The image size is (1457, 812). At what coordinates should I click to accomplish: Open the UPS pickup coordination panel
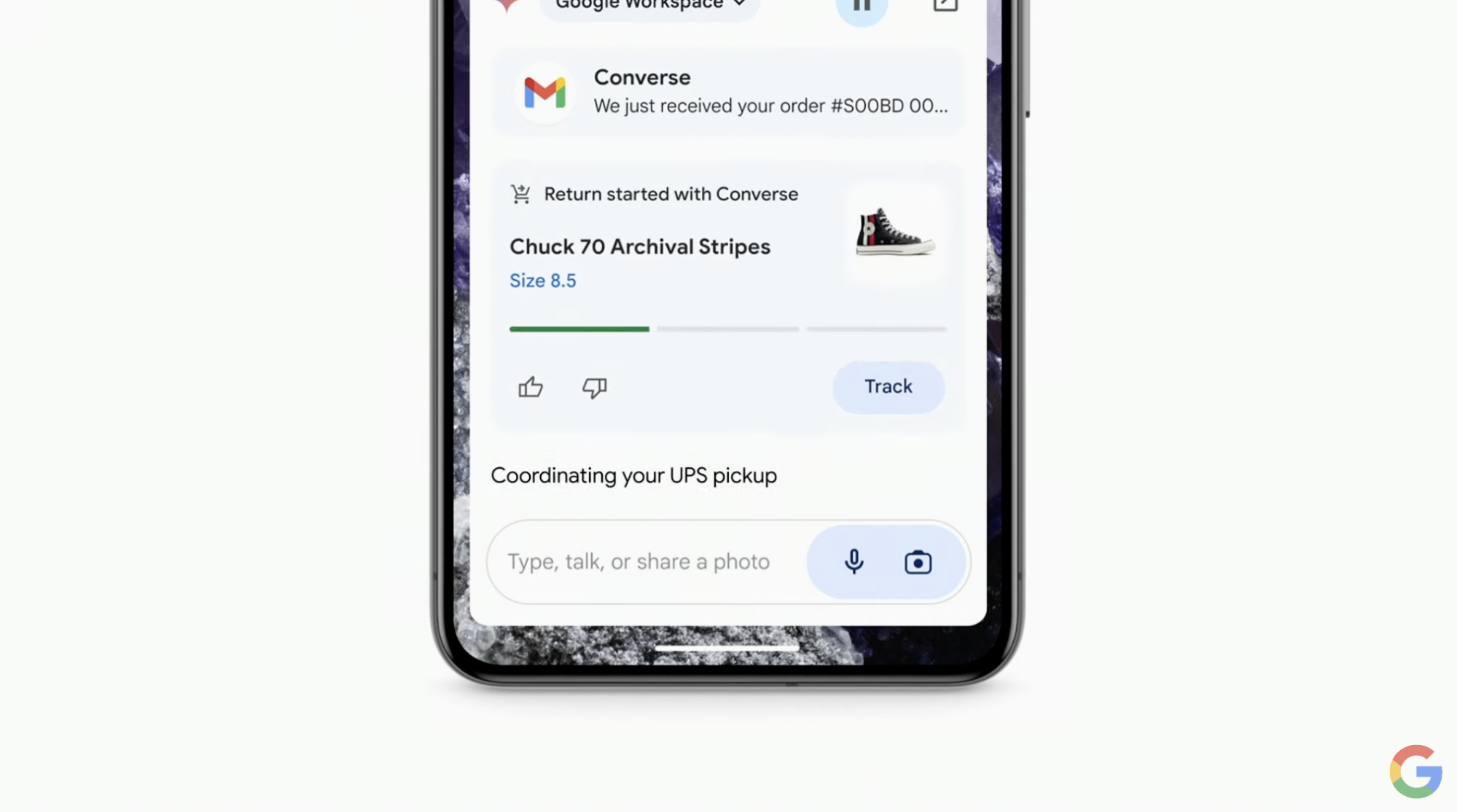pos(633,475)
